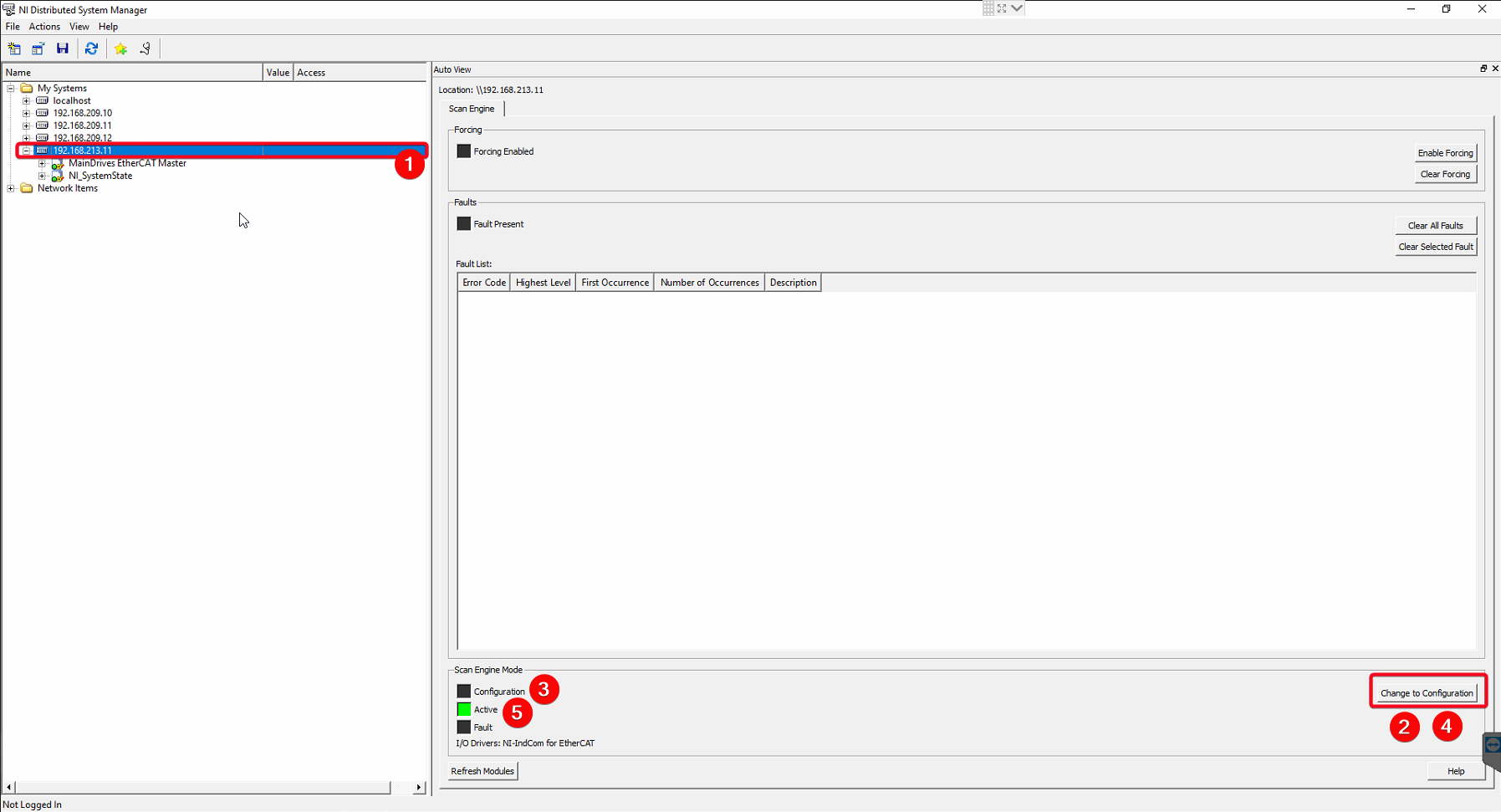1501x812 pixels.
Task: Click the First Occurrence column header
Action: (615, 283)
